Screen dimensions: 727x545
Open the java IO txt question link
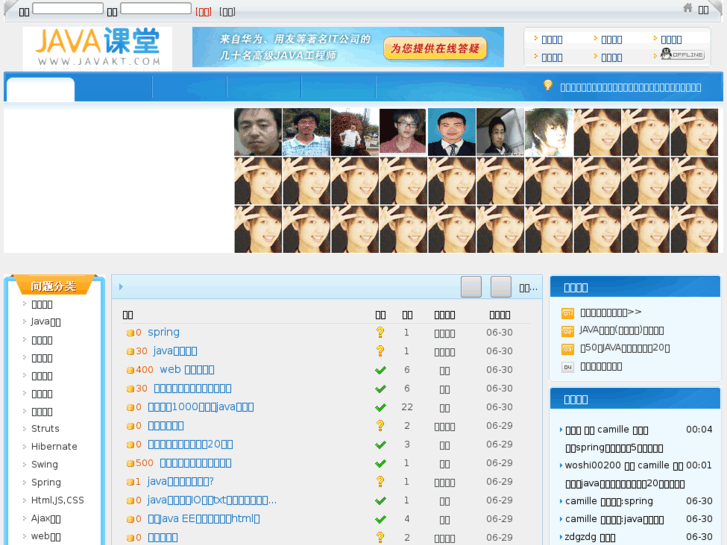click(x=211, y=500)
